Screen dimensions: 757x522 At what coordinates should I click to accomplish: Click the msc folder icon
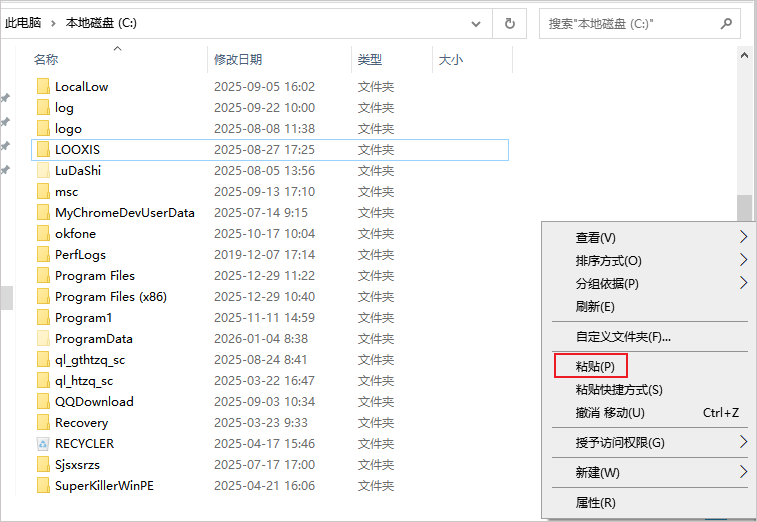43,191
